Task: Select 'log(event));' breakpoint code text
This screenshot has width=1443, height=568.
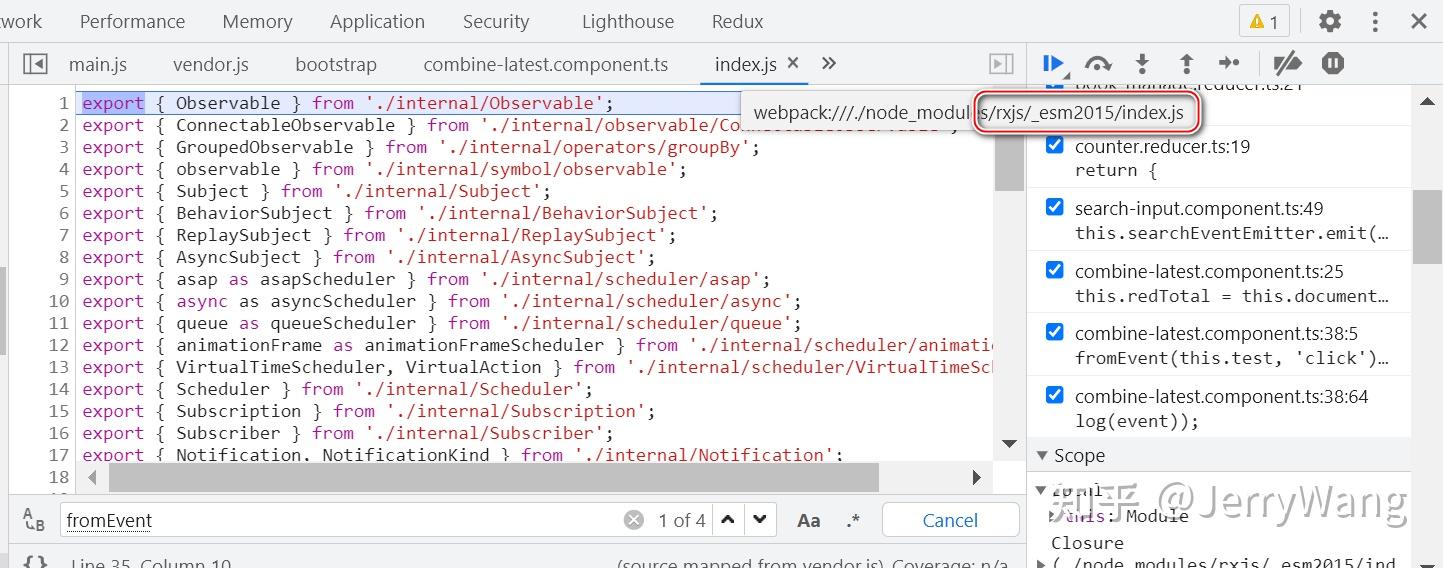Action: pyautogui.click(x=1137, y=421)
